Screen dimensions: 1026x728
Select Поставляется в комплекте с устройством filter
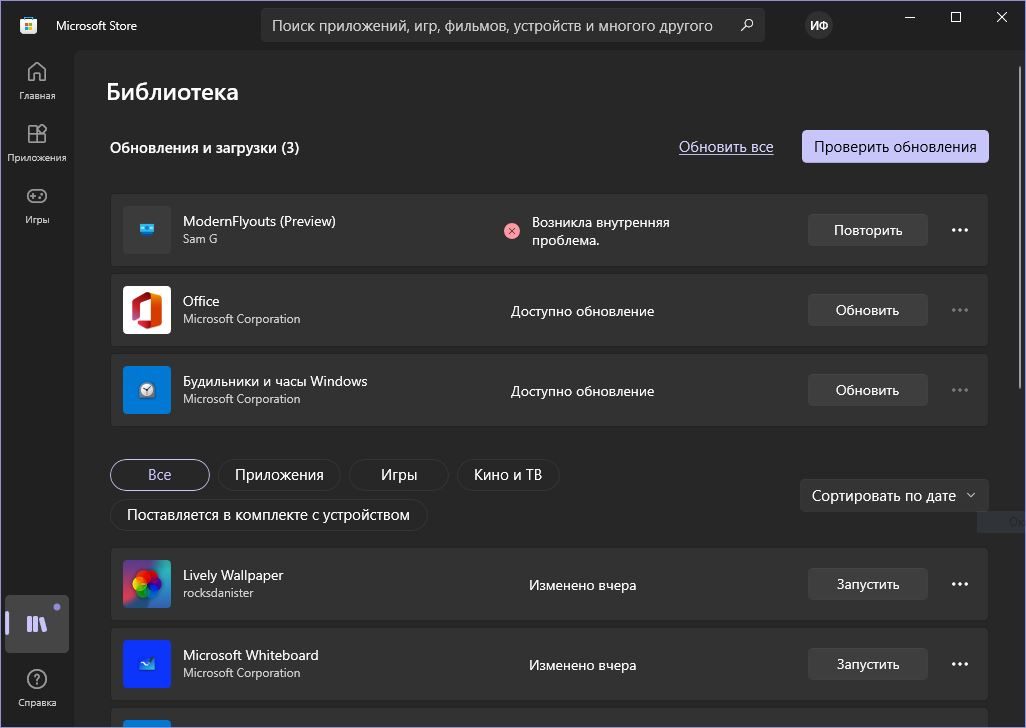(268, 515)
